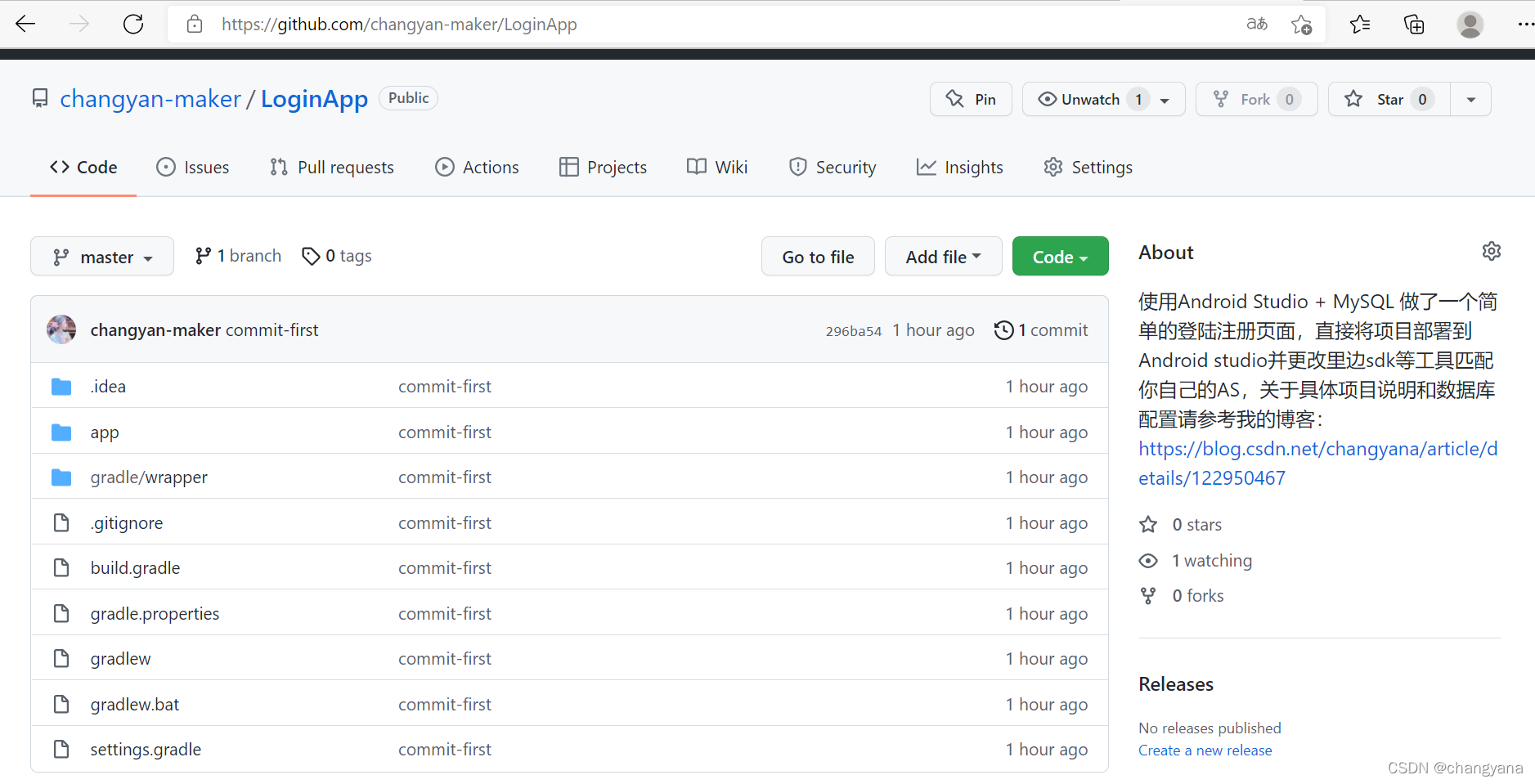Open the Pull requests tab
The height and width of the screenshot is (784, 1535).
[332, 168]
